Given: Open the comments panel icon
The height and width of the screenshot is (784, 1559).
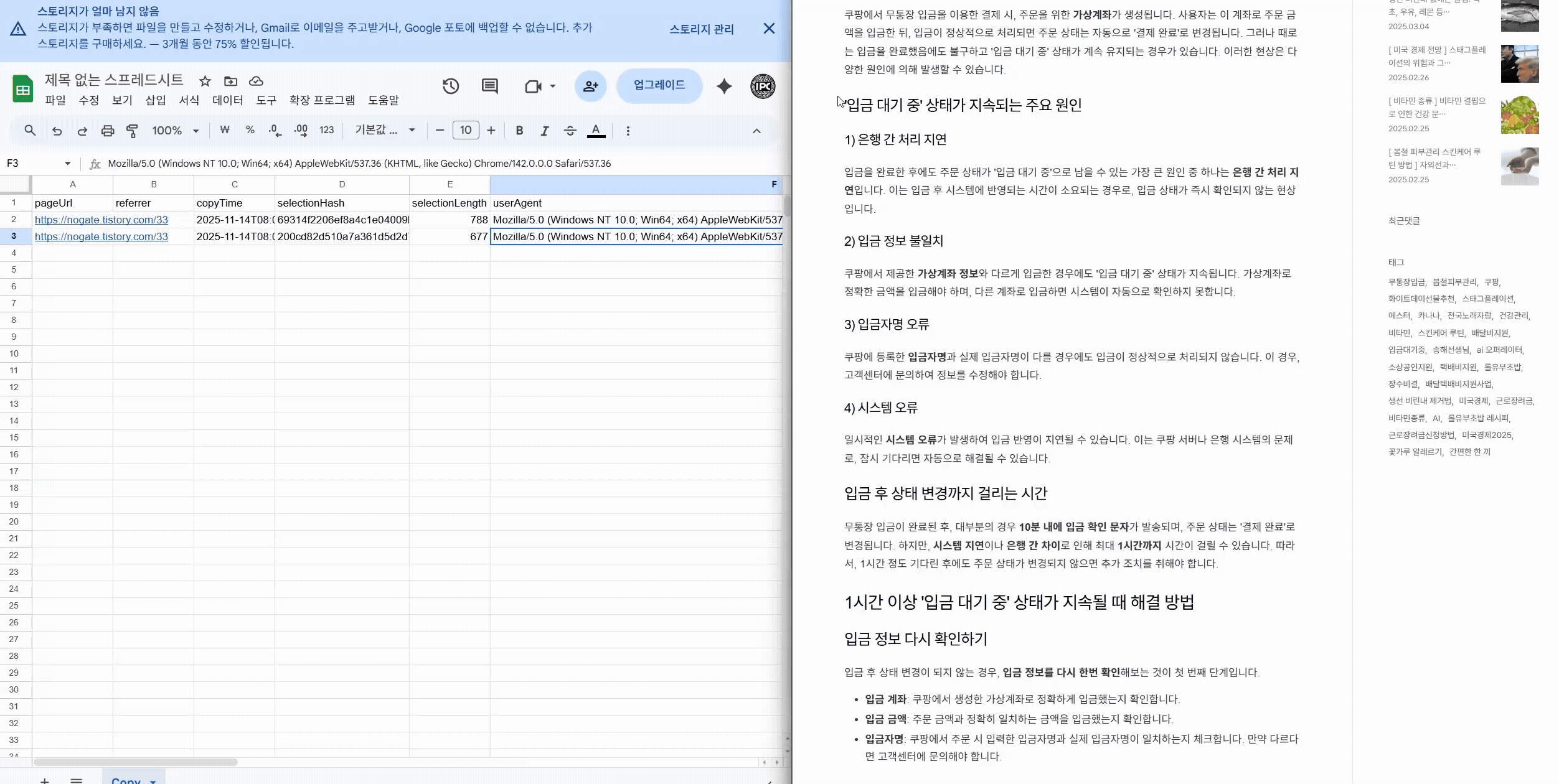Looking at the screenshot, I should [x=489, y=86].
